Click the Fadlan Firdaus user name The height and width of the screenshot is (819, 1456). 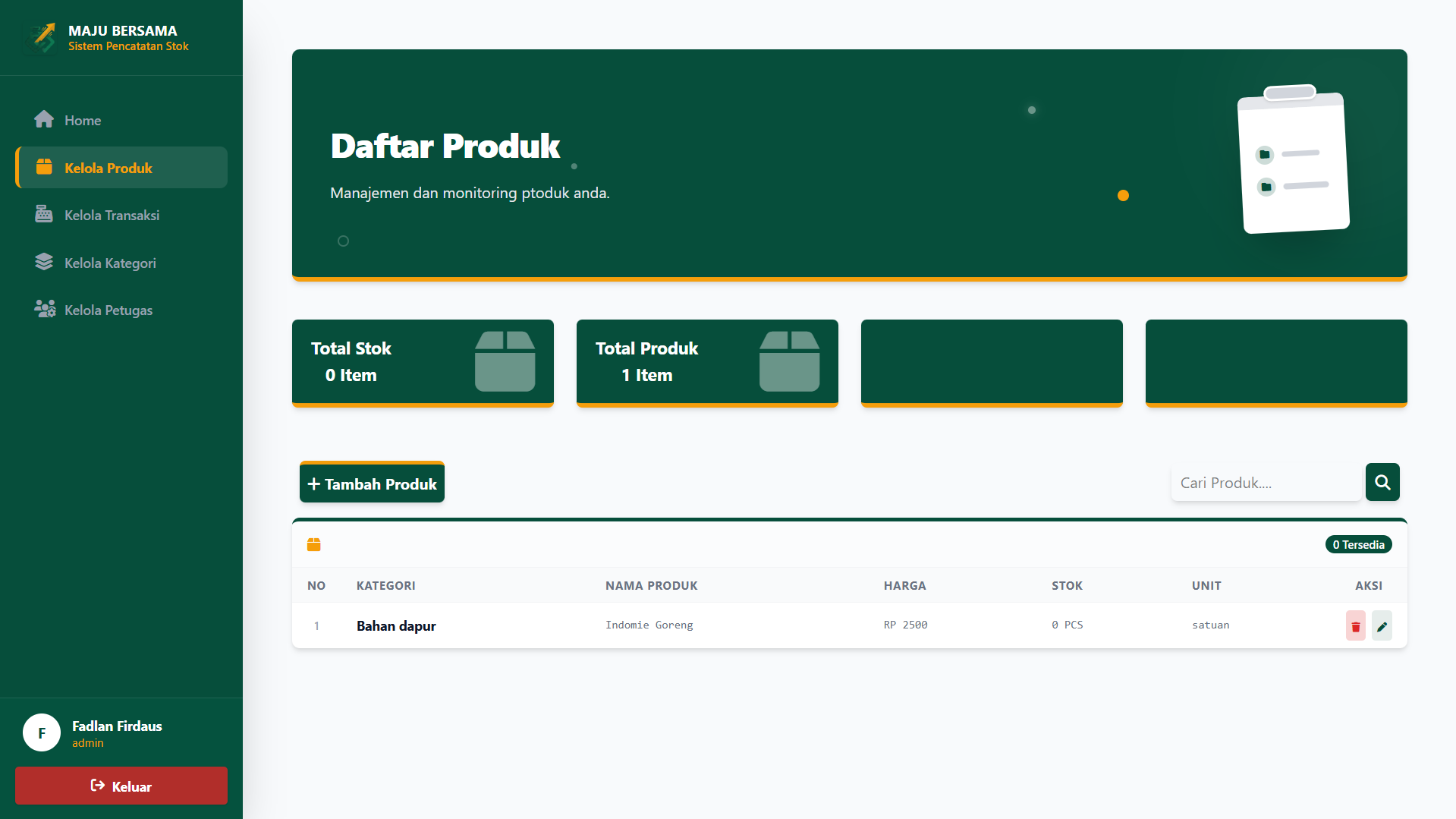tap(117, 726)
